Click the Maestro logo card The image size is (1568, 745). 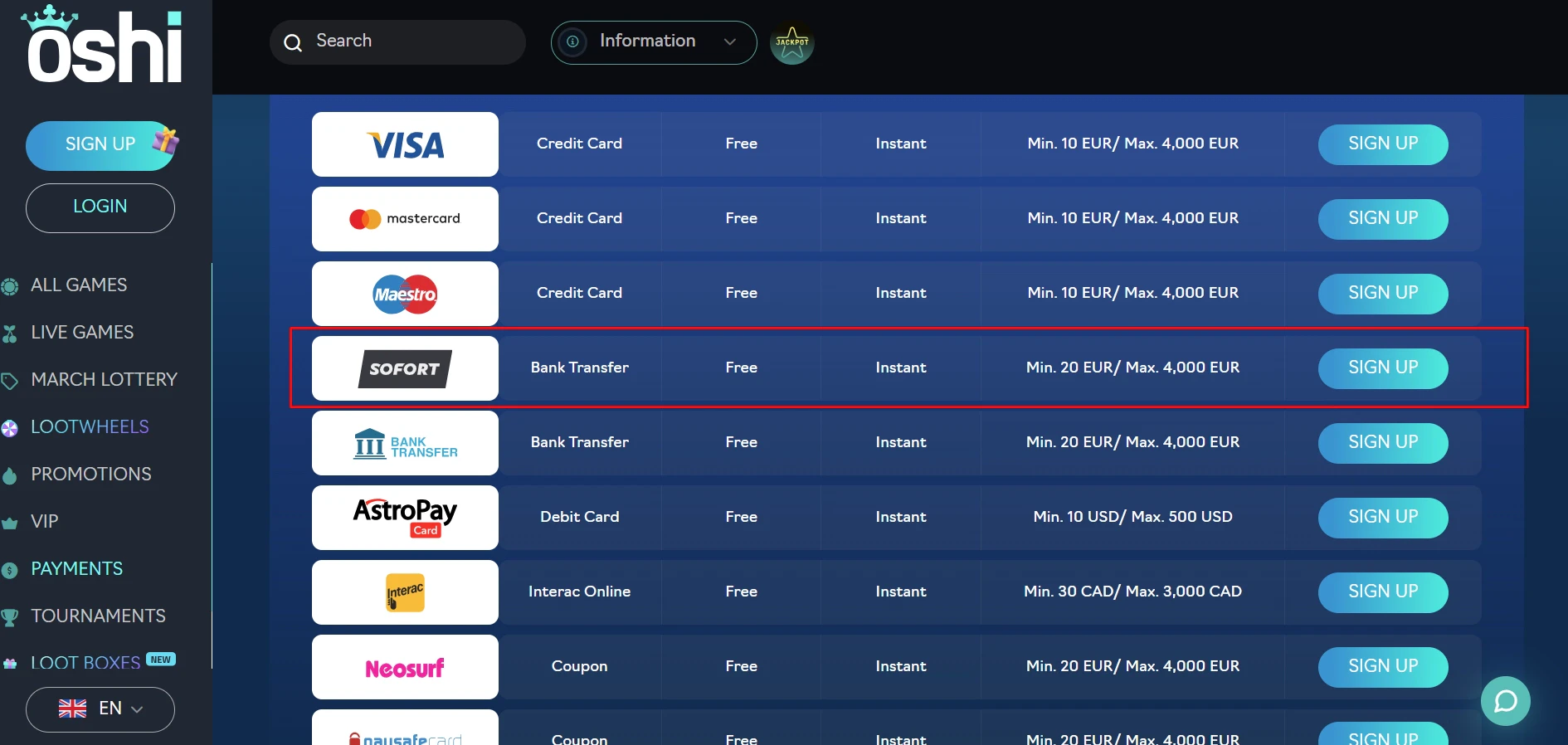pos(405,294)
